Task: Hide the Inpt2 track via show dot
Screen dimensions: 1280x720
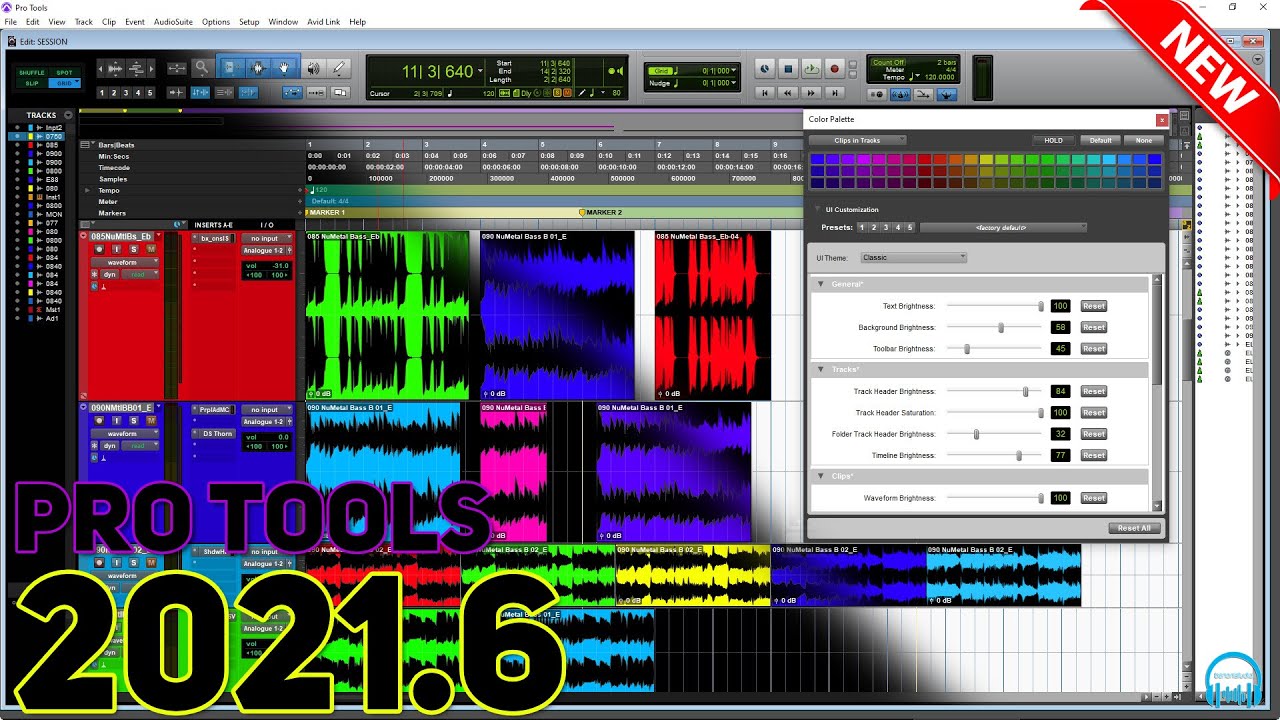Action: 17,127
